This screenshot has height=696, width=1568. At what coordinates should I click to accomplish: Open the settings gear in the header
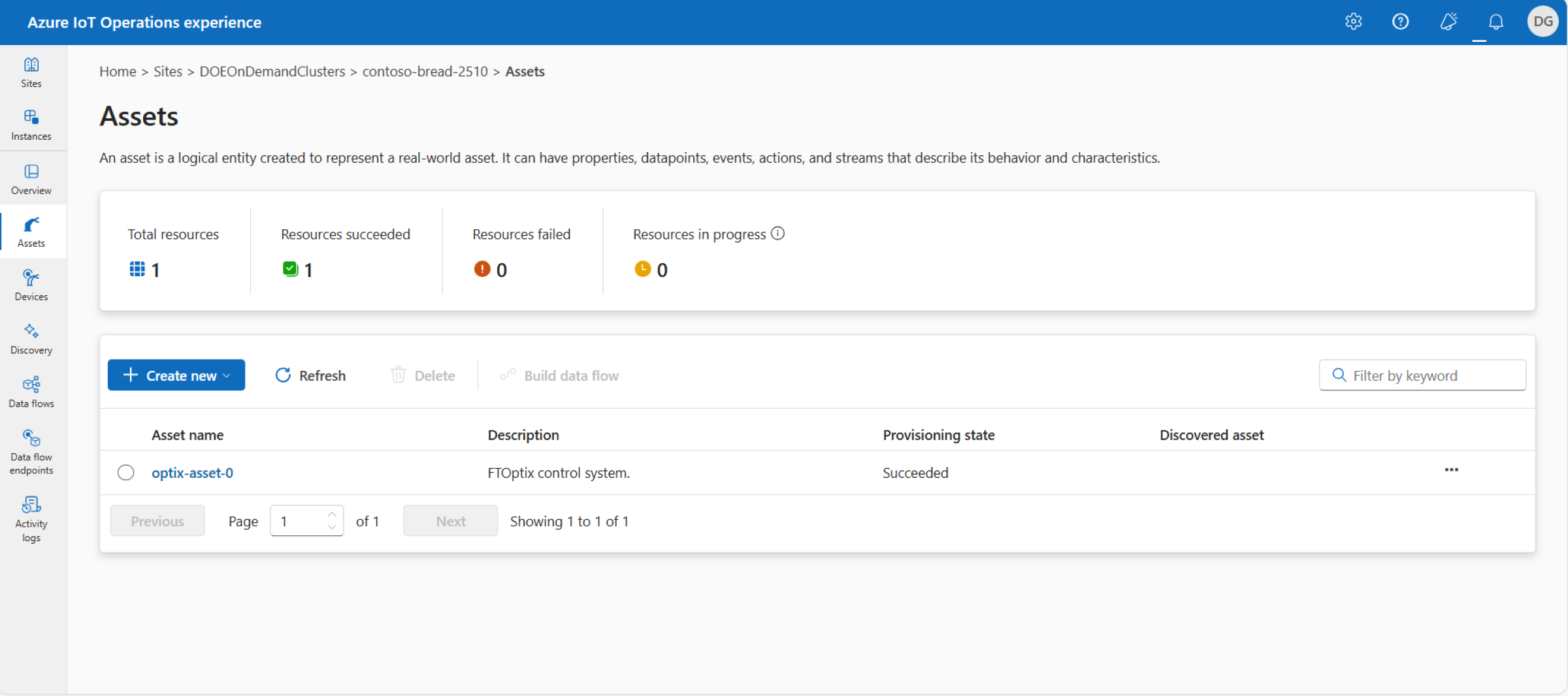[x=1354, y=22]
